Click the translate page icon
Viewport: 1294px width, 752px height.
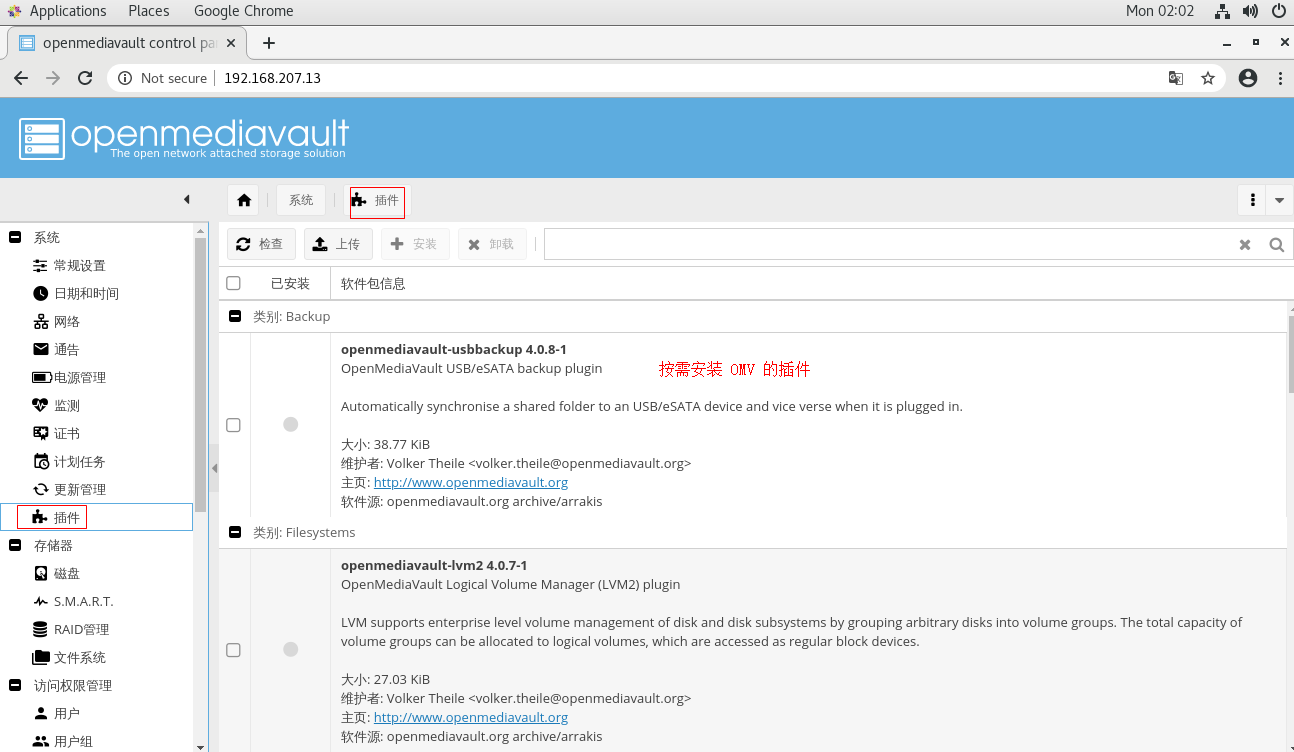tap(1176, 78)
